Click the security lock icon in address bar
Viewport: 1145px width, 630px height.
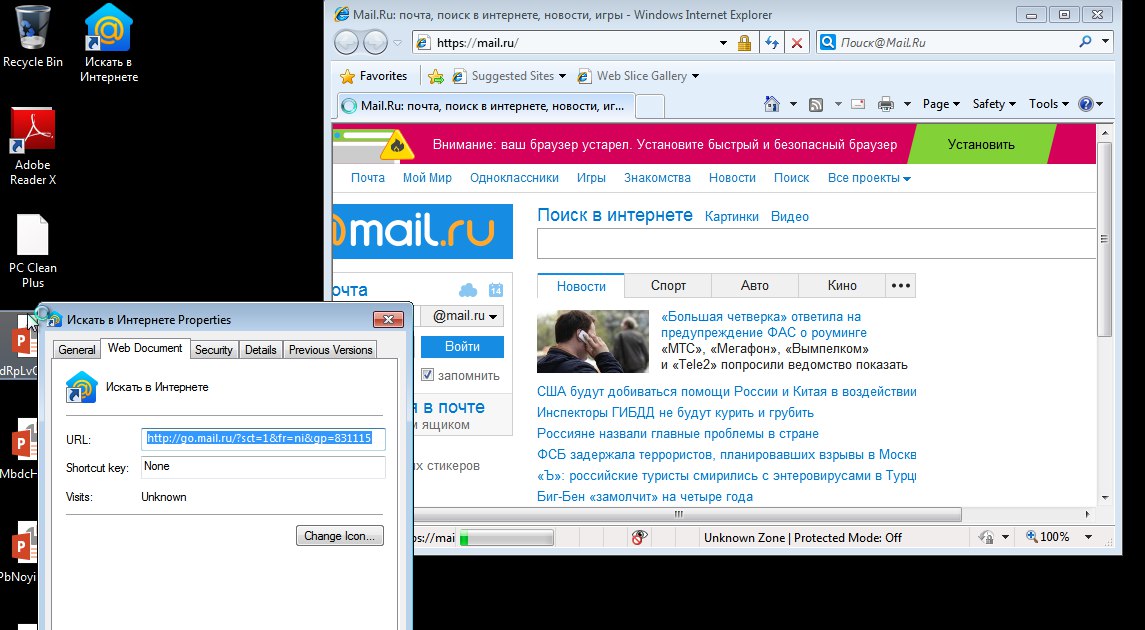pos(744,42)
